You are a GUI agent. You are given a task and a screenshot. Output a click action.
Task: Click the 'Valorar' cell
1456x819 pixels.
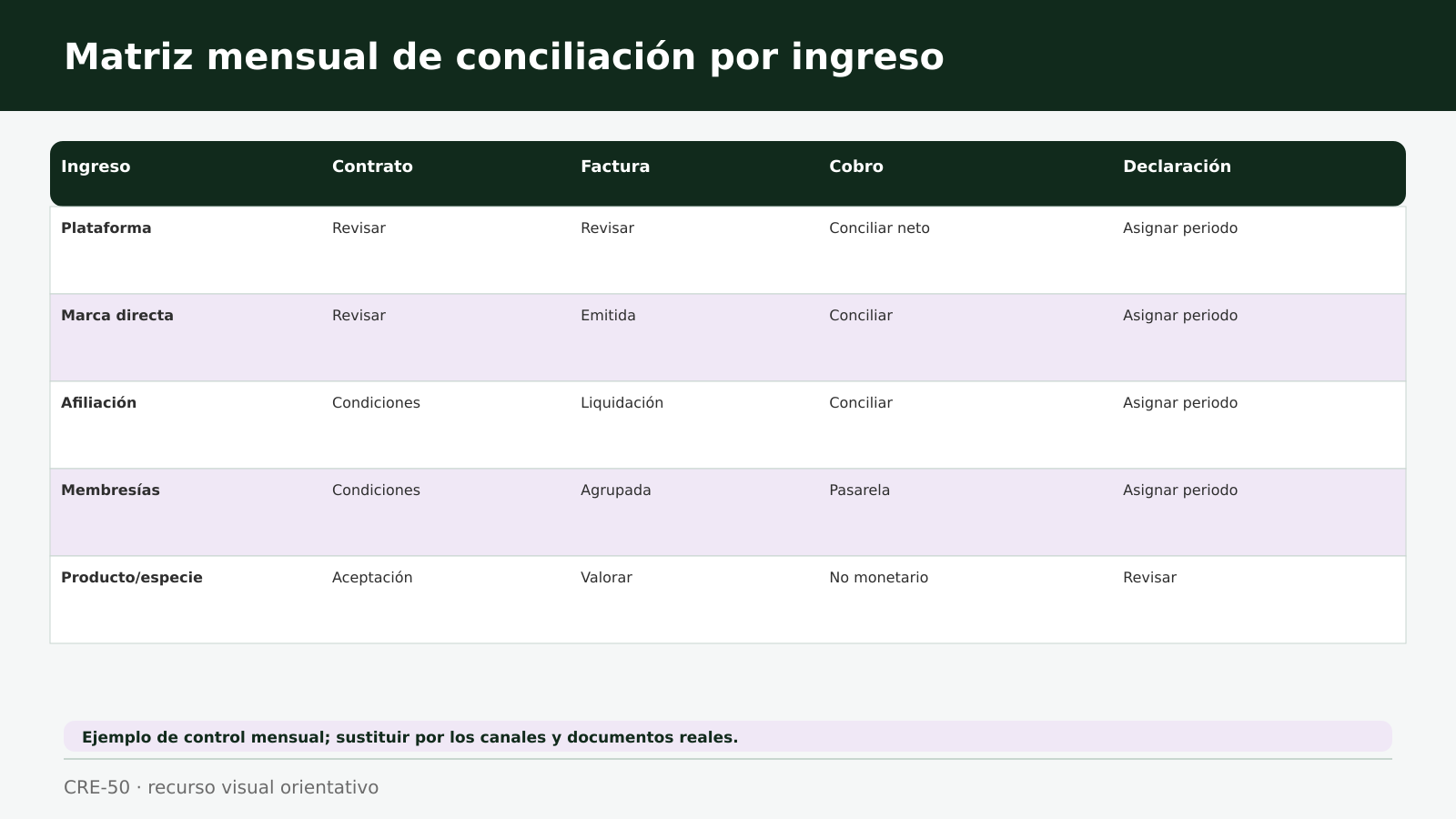[x=606, y=578]
